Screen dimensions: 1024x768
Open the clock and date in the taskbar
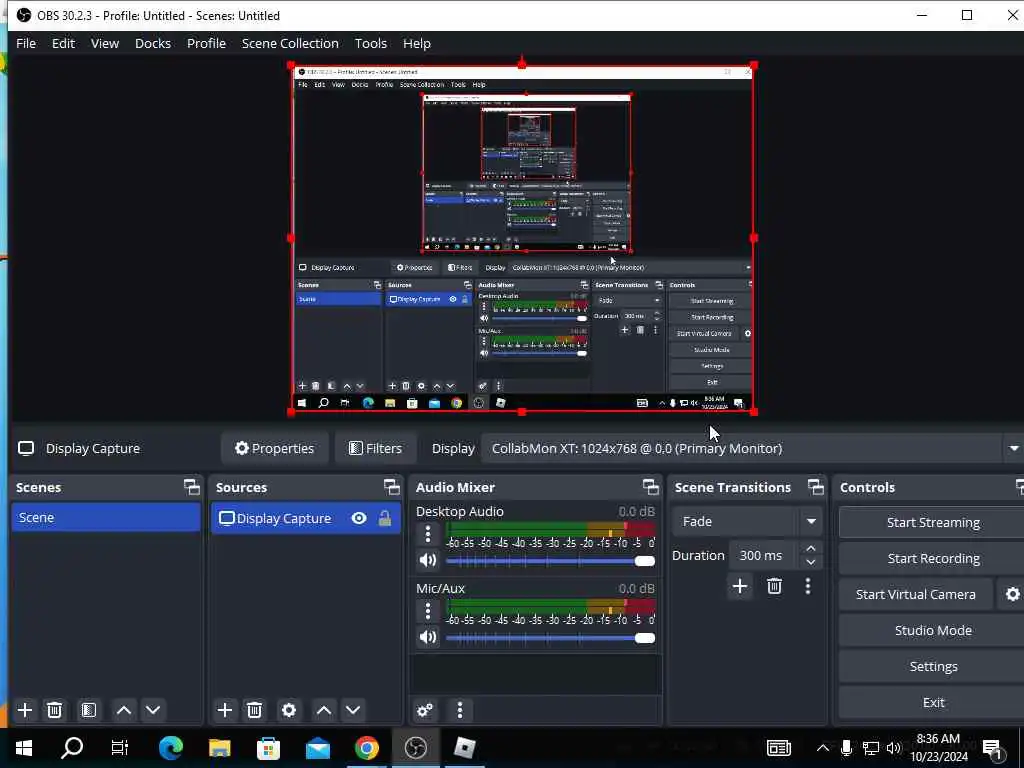click(x=938, y=748)
